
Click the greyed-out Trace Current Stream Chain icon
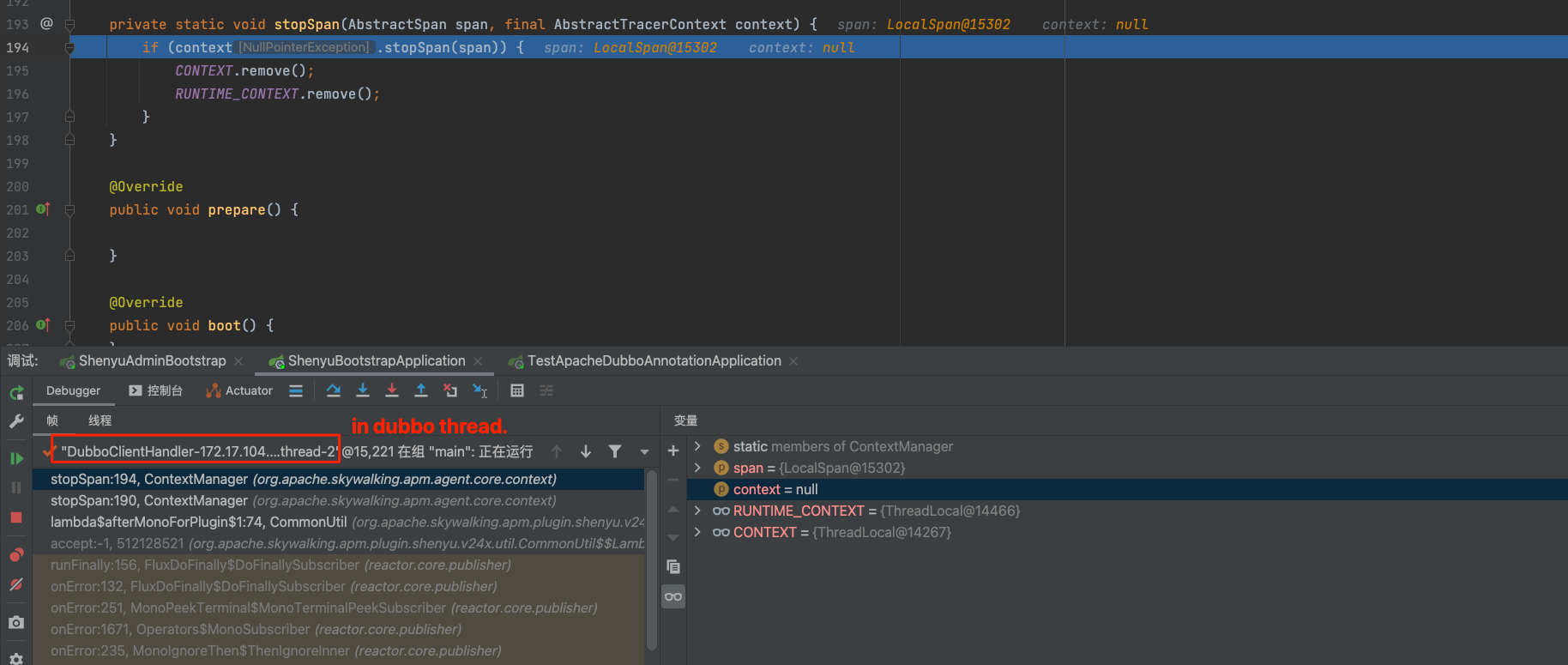point(546,390)
